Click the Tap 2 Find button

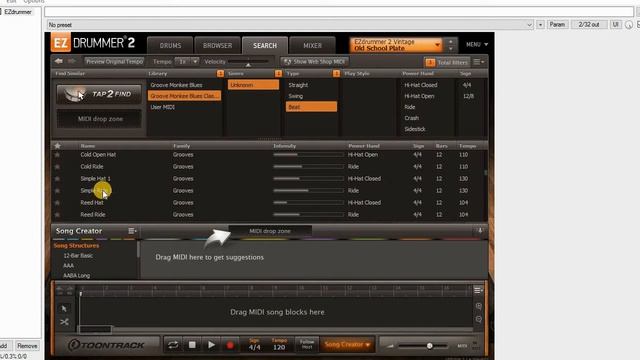click(x=99, y=94)
